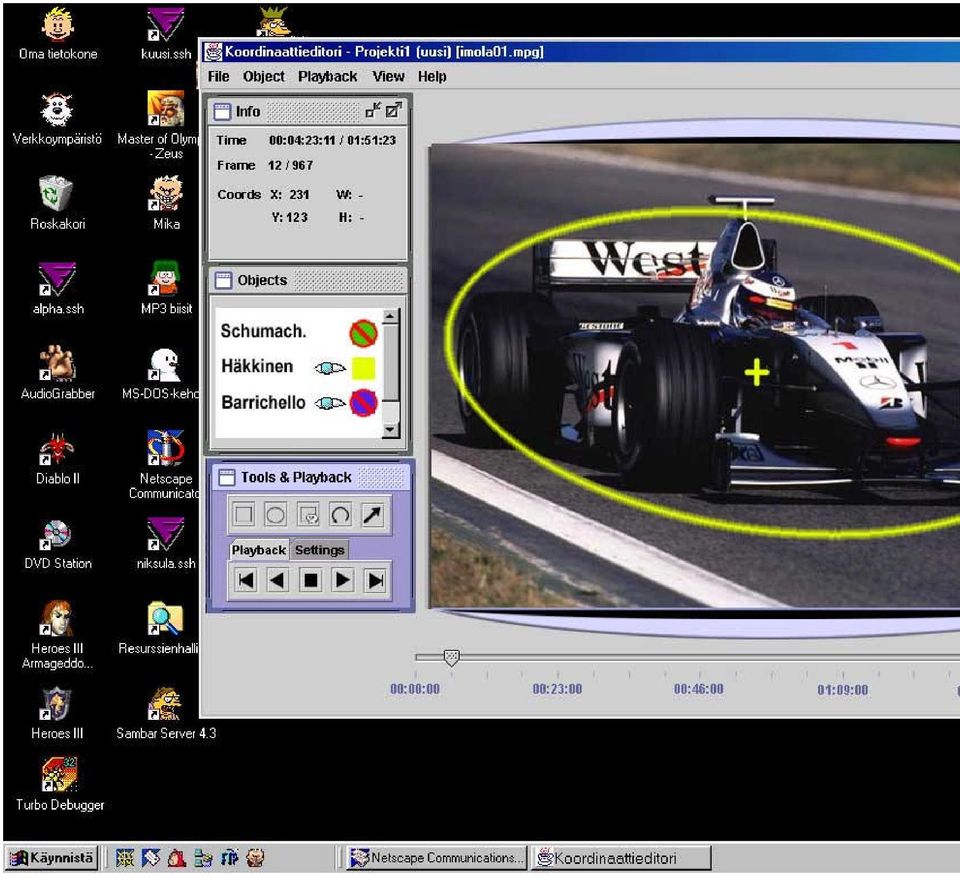Click the Objects list scroll-up arrow

pyautogui.click(x=391, y=316)
